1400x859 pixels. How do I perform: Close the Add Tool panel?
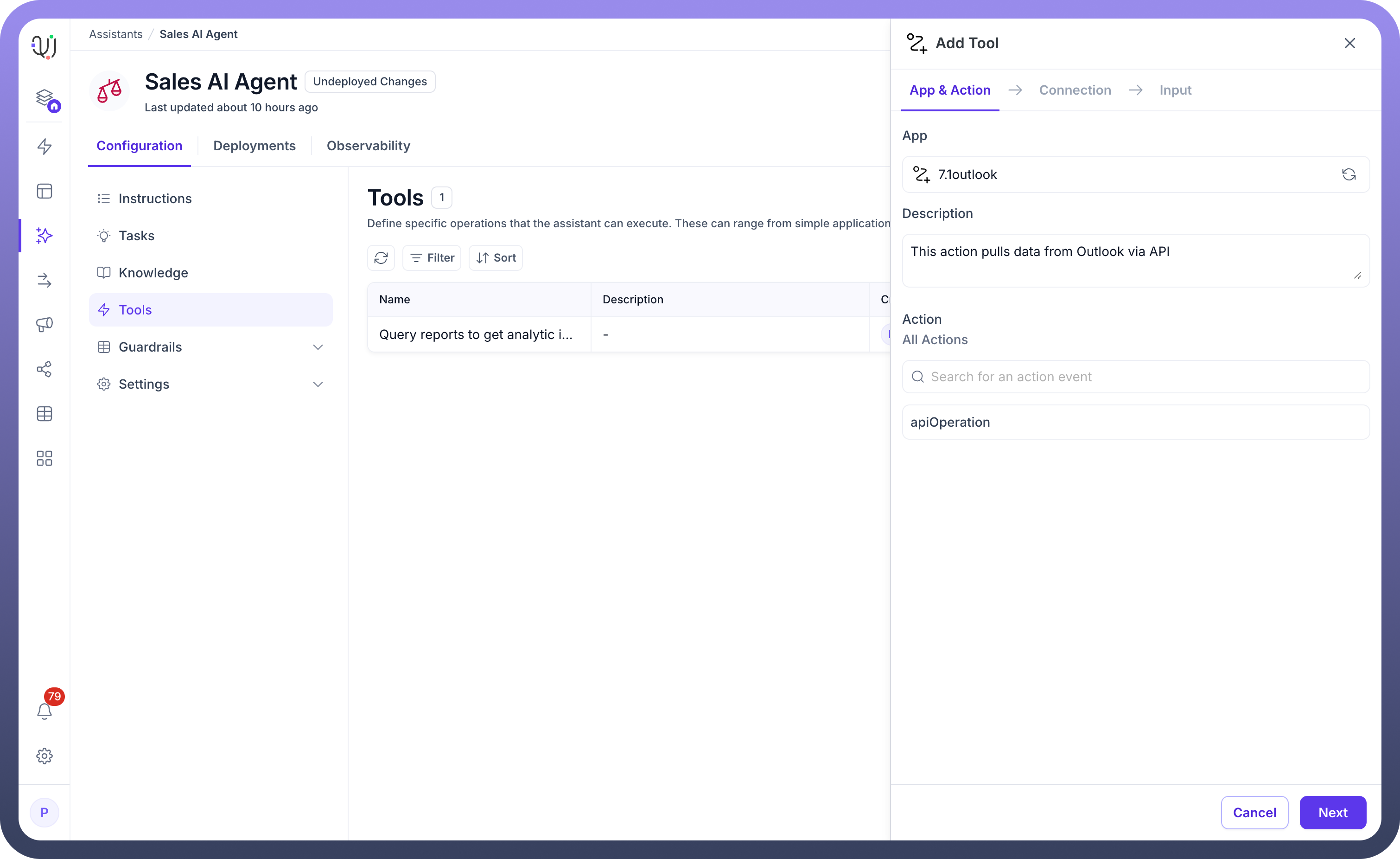point(1349,43)
